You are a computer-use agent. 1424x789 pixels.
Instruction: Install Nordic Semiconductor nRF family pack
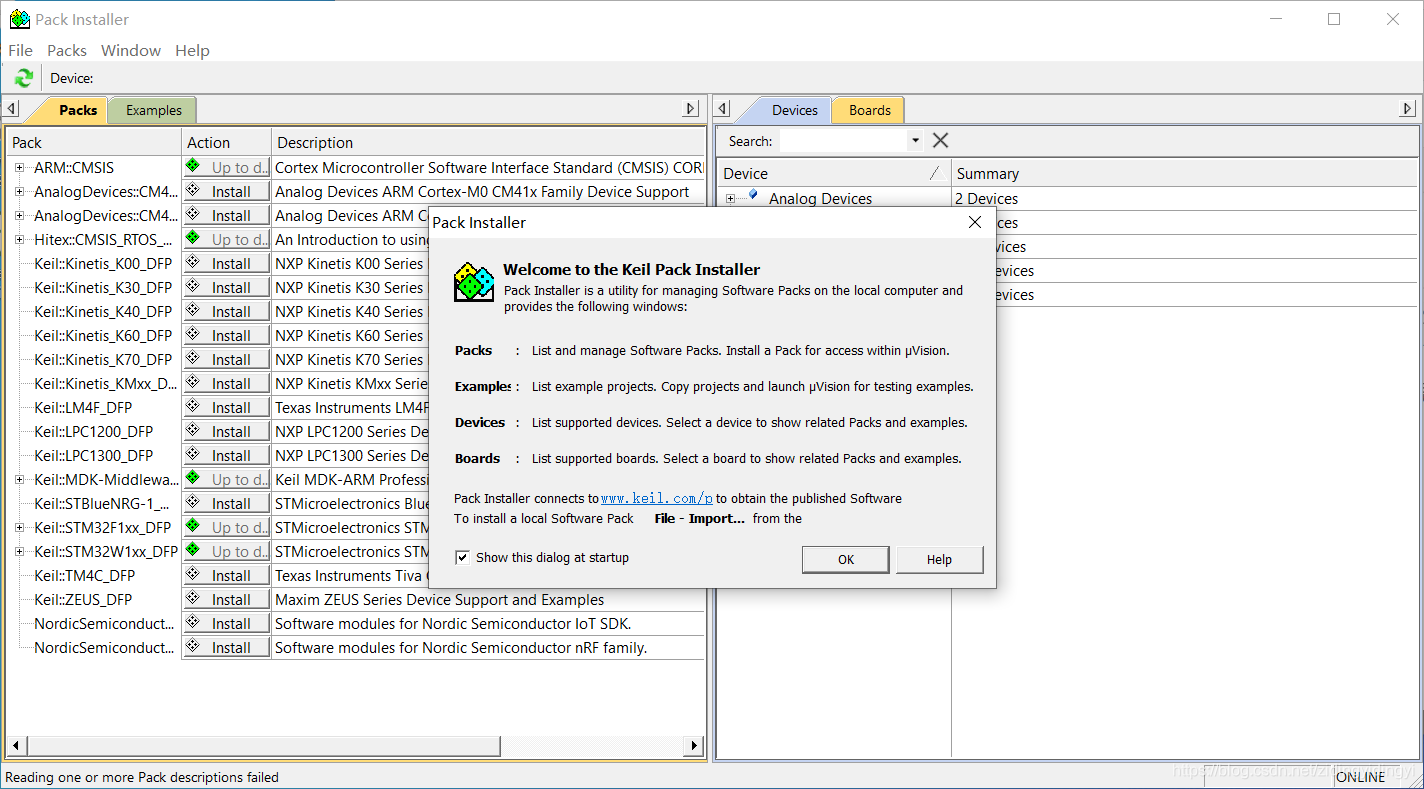[227, 647]
